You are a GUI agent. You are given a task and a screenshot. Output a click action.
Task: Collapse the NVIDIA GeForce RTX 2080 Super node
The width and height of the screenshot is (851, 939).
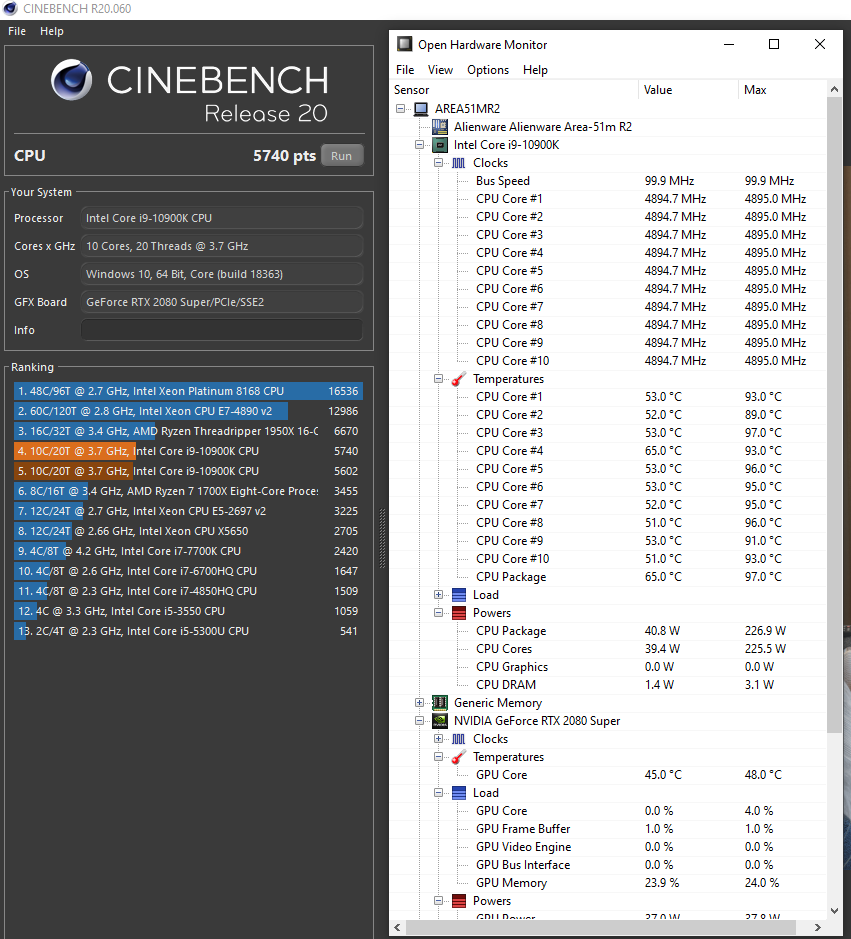(x=419, y=720)
